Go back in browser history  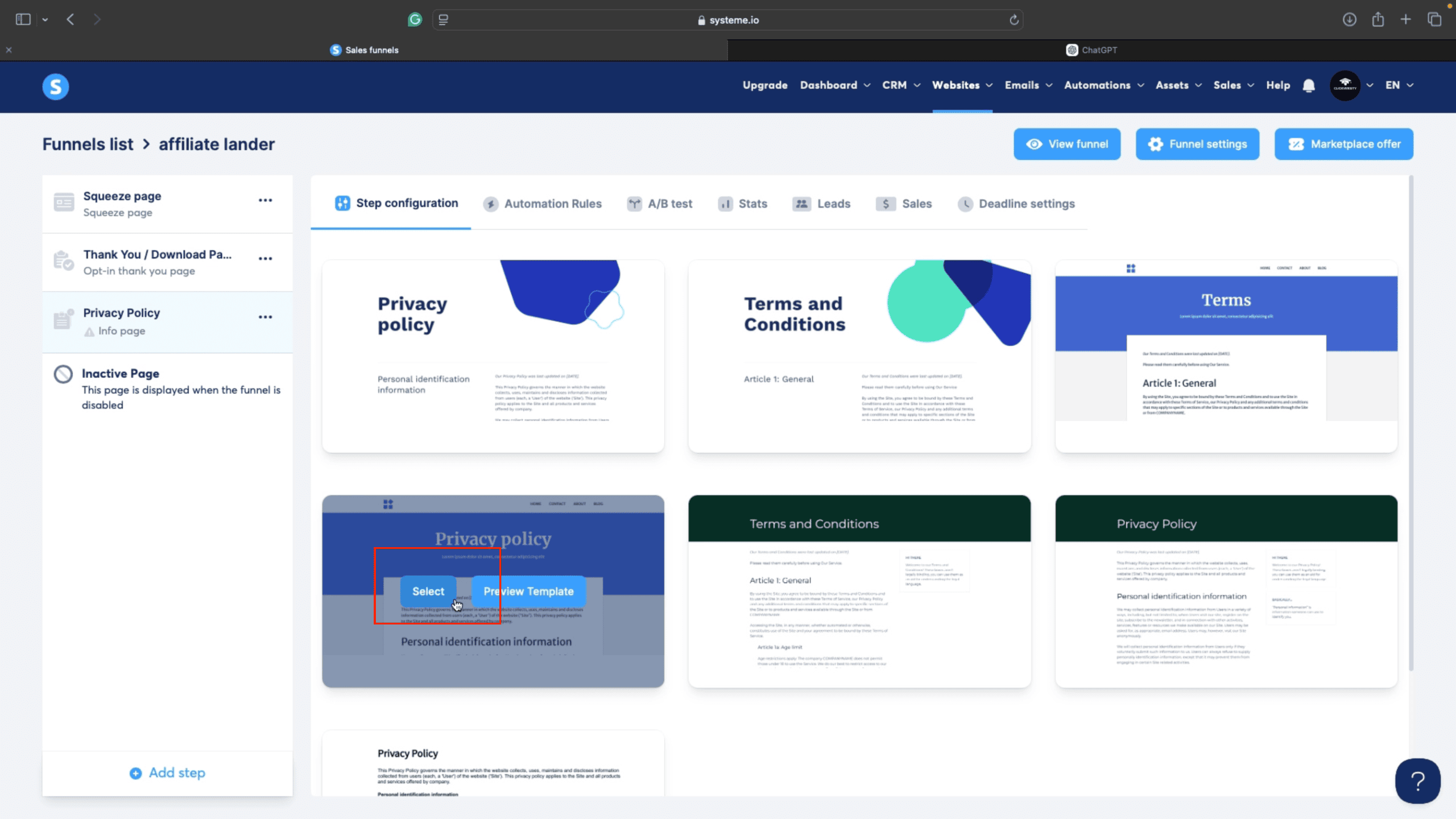[x=71, y=19]
